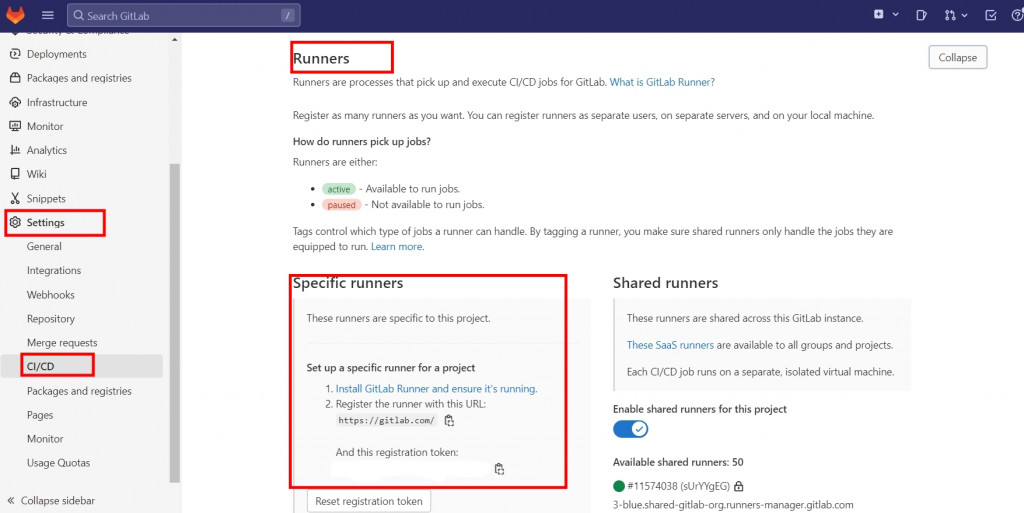Collapse the sidebar
This screenshot has width=1024, height=513.
coord(51,501)
